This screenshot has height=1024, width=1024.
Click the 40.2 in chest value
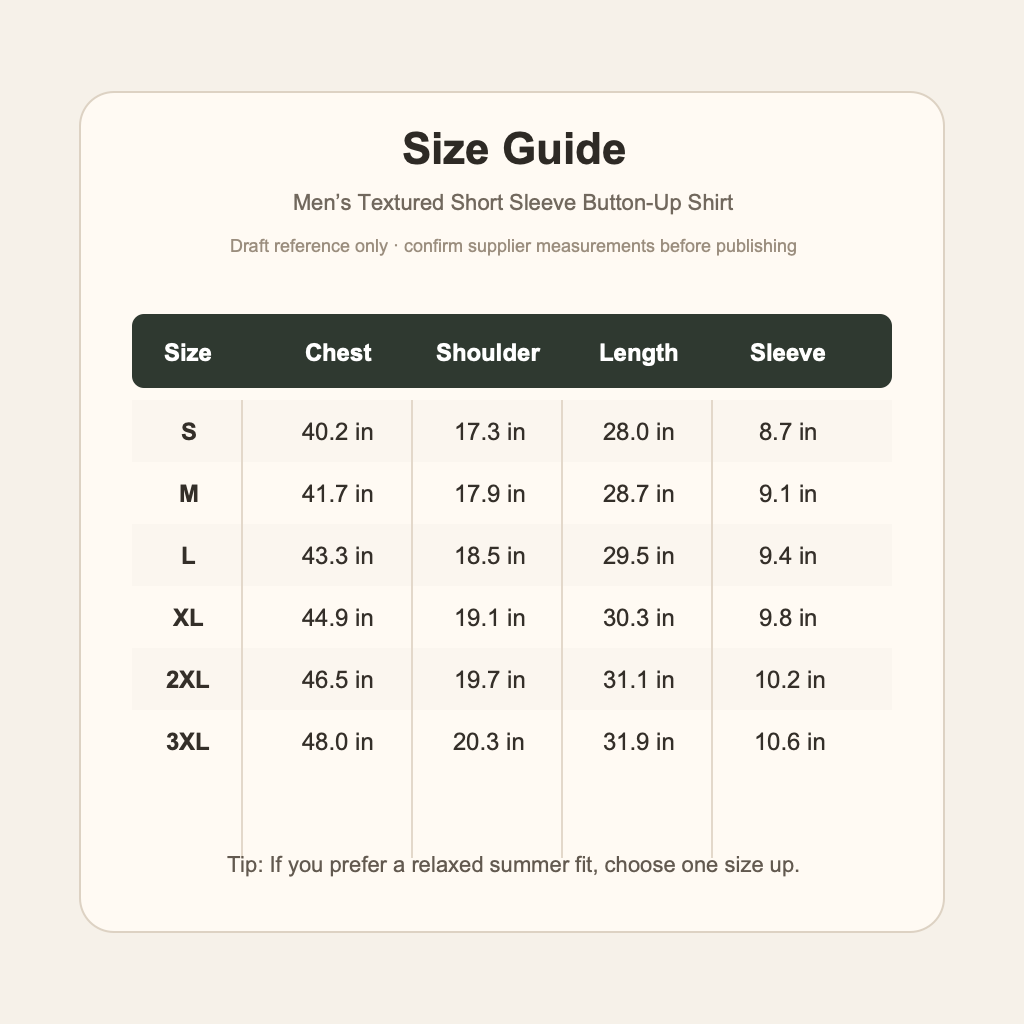337,432
